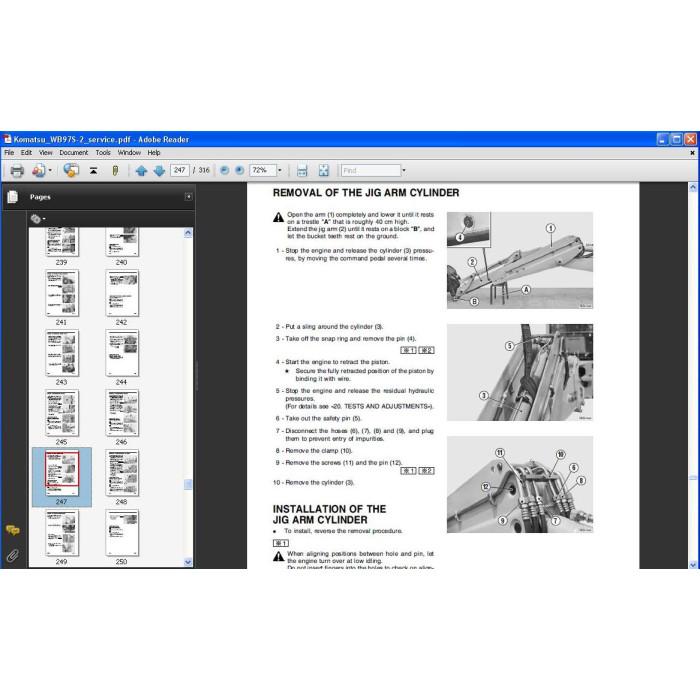Click the Adobe Reader title bar PDF icon

tap(7, 139)
